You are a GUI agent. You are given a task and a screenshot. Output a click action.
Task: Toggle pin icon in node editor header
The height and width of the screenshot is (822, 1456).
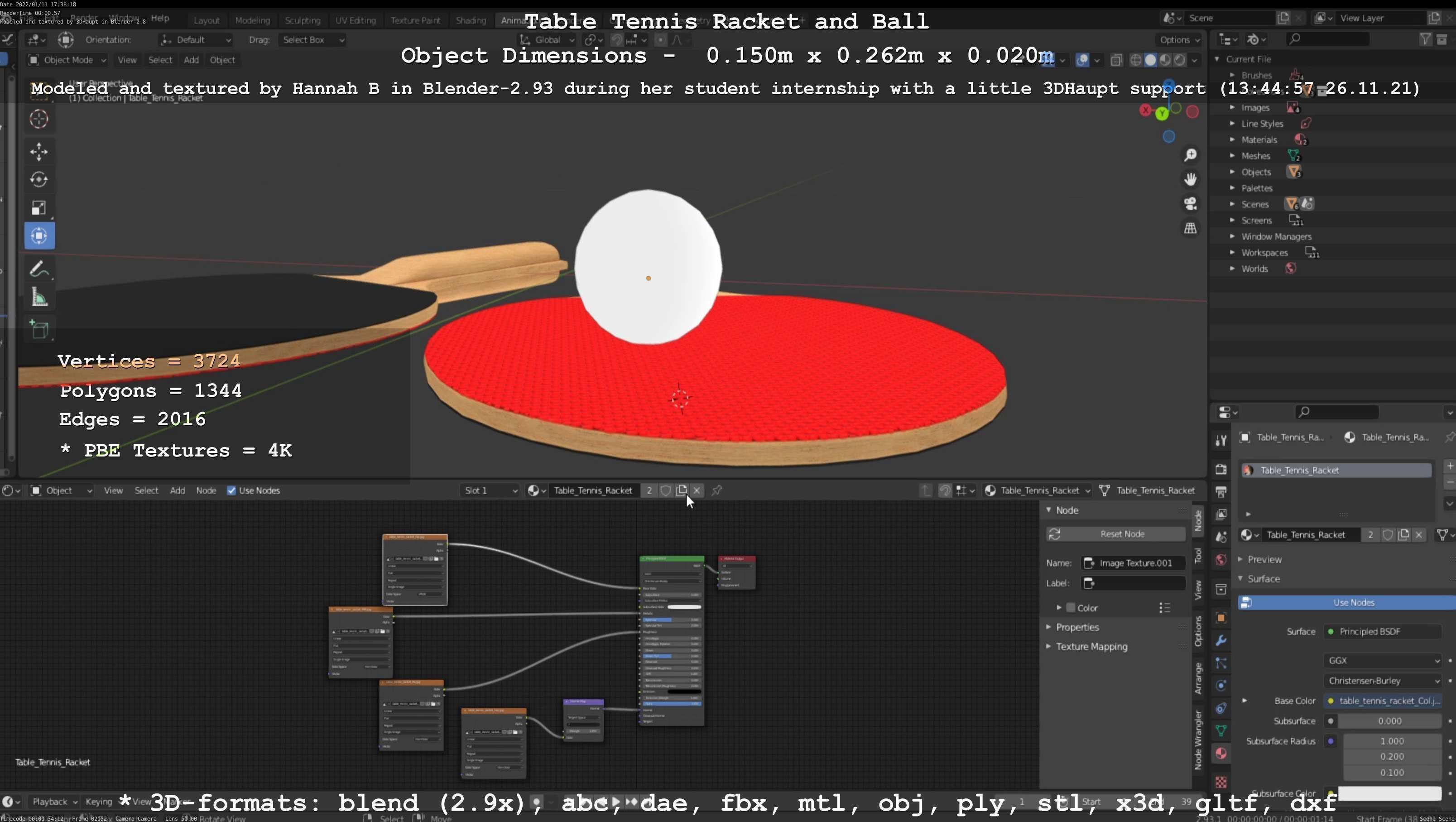click(x=717, y=491)
